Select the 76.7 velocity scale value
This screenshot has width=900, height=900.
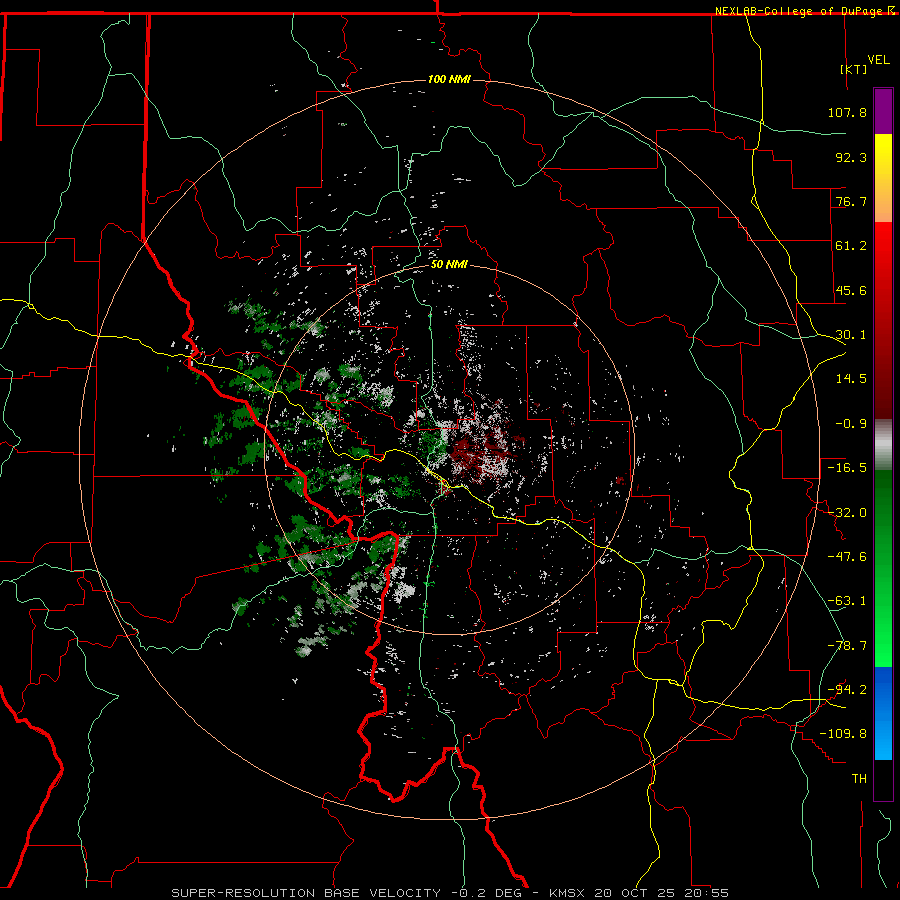point(851,201)
